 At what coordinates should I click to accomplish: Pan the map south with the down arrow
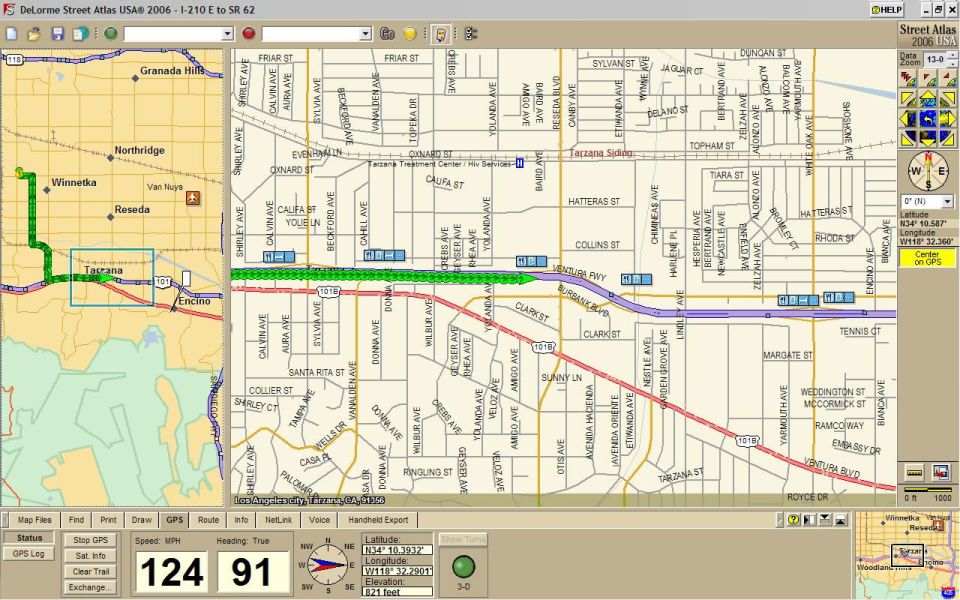click(x=928, y=138)
